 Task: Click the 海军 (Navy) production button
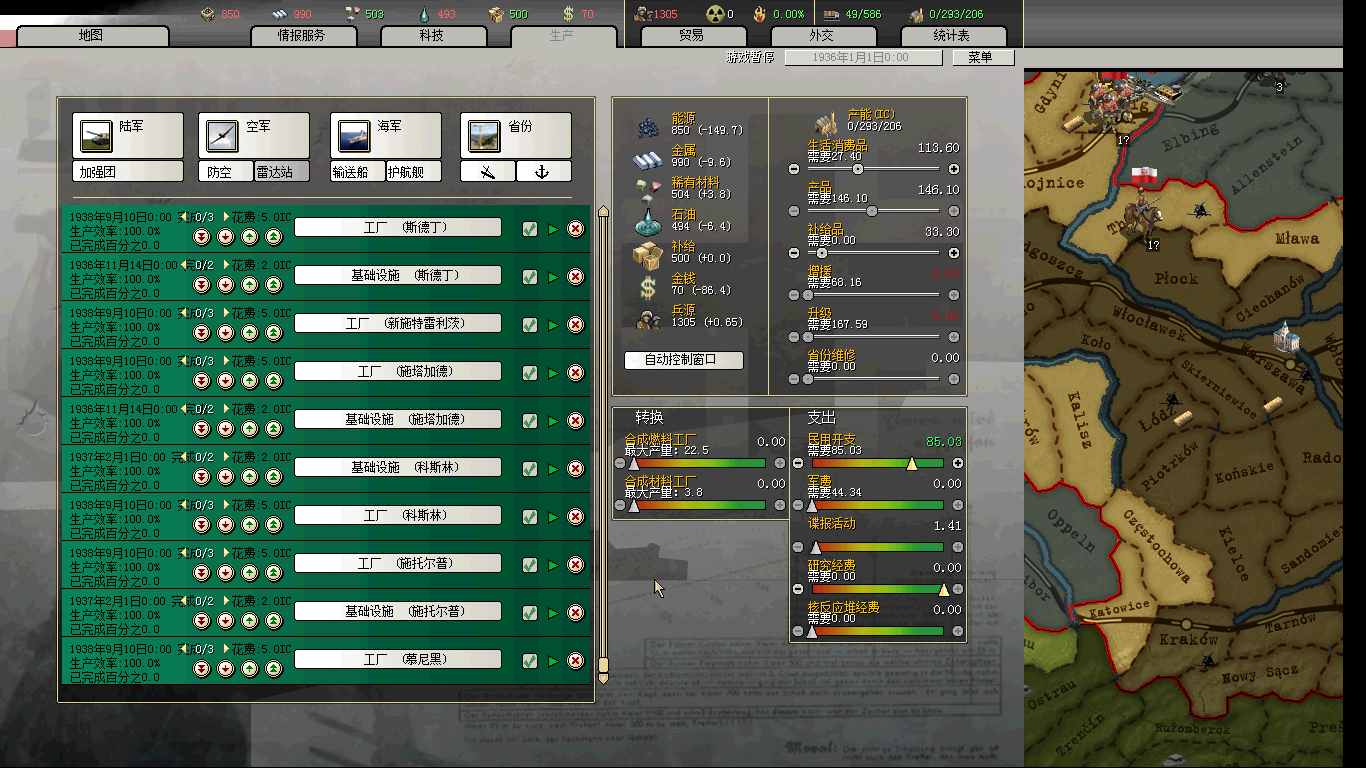(386, 135)
